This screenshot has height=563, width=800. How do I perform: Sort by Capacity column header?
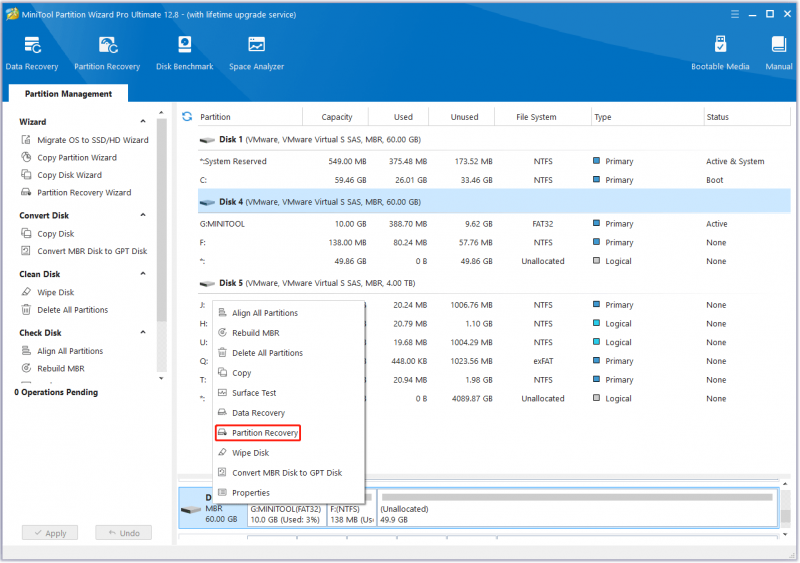[x=336, y=117]
